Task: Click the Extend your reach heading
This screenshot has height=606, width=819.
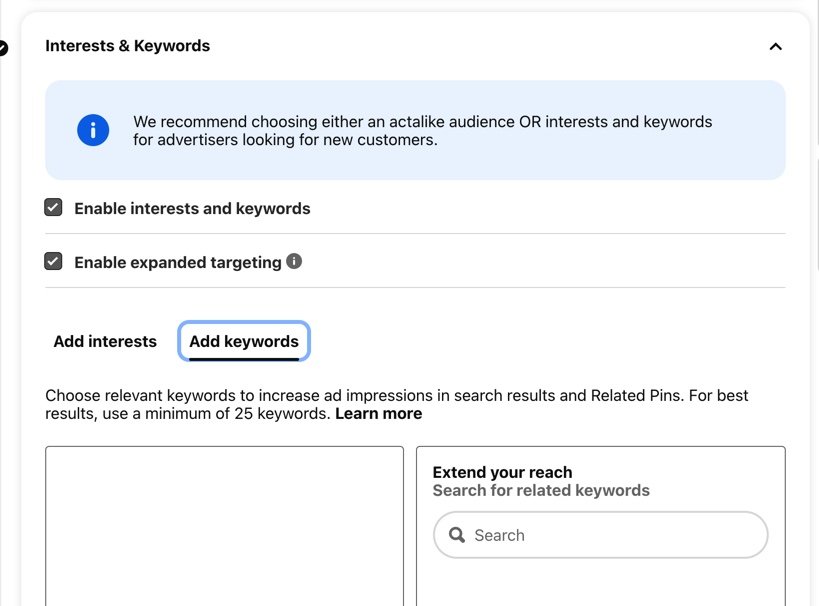Action: pos(502,472)
